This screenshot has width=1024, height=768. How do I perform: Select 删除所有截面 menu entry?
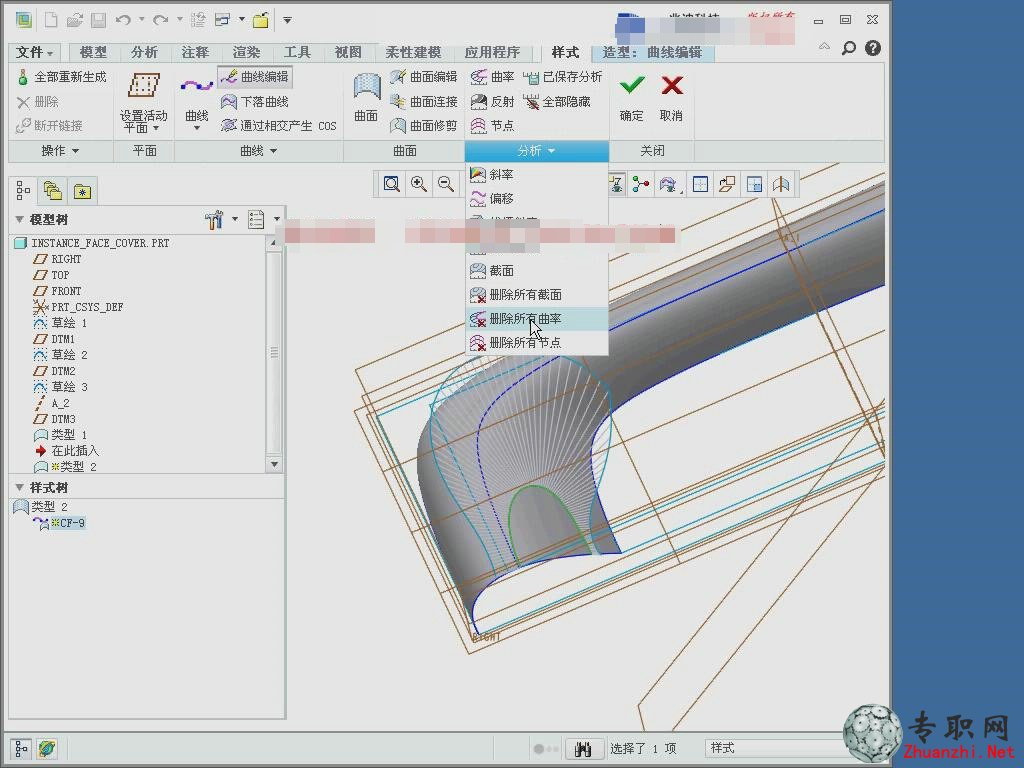pyautogui.click(x=536, y=295)
